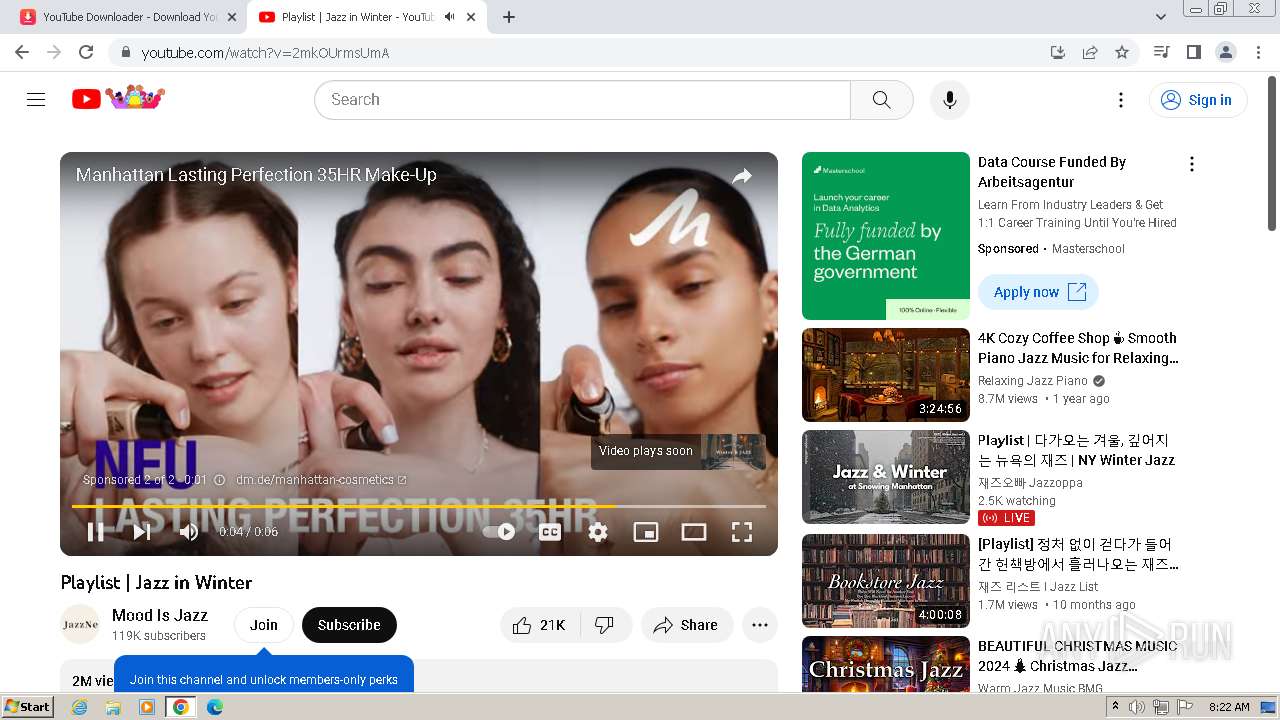Open Mood Is Jazz channel name

pyautogui.click(x=160, y=615)
